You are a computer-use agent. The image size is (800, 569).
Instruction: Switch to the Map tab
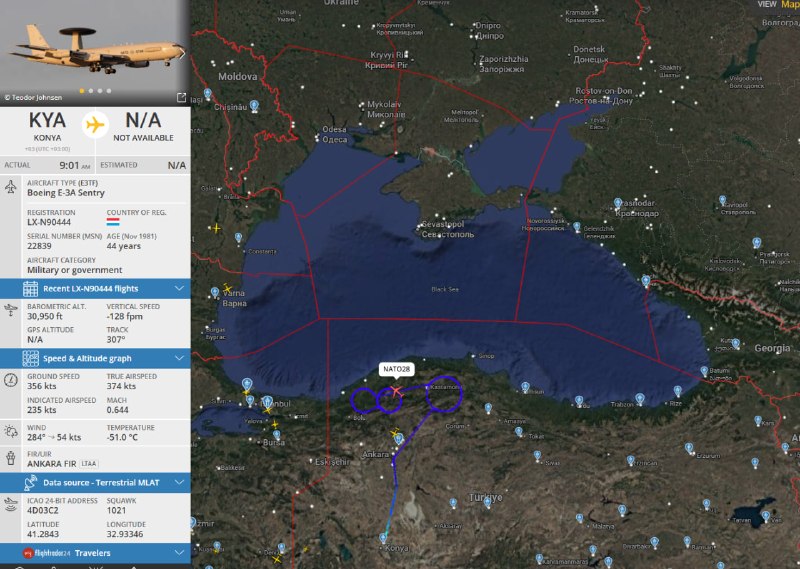pyautogui.click(x=790, y=5)
